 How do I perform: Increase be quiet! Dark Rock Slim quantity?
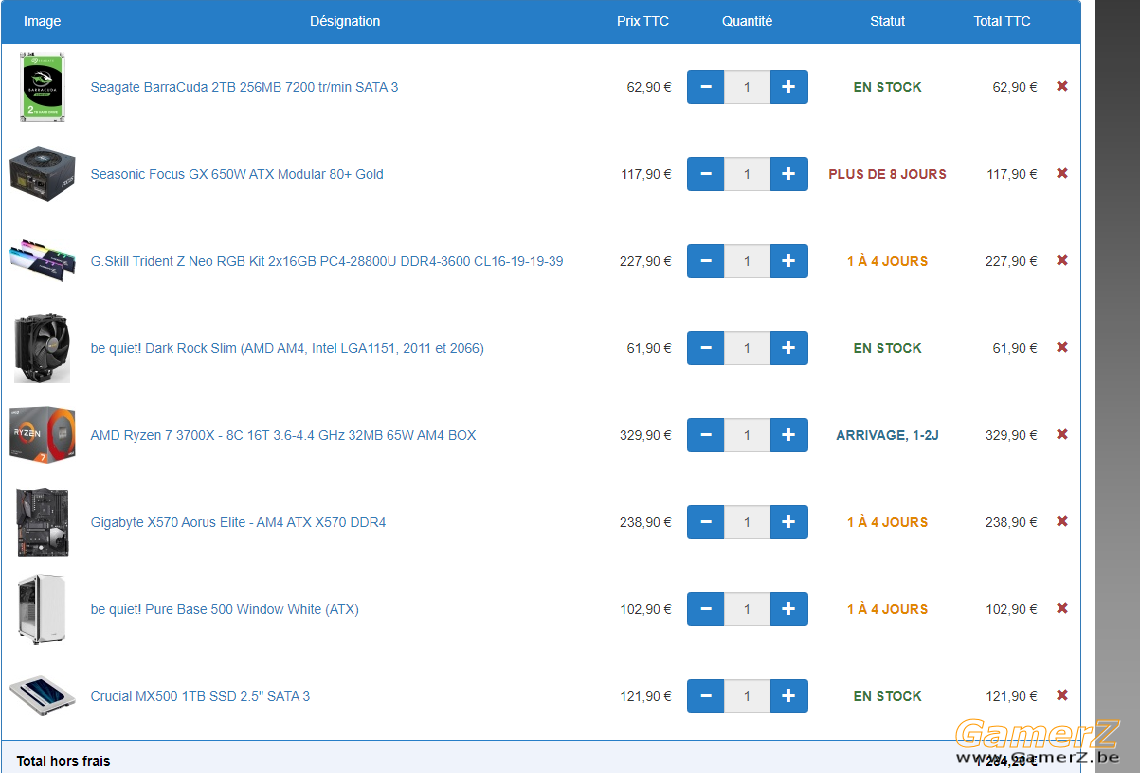[x=789, y=348]
